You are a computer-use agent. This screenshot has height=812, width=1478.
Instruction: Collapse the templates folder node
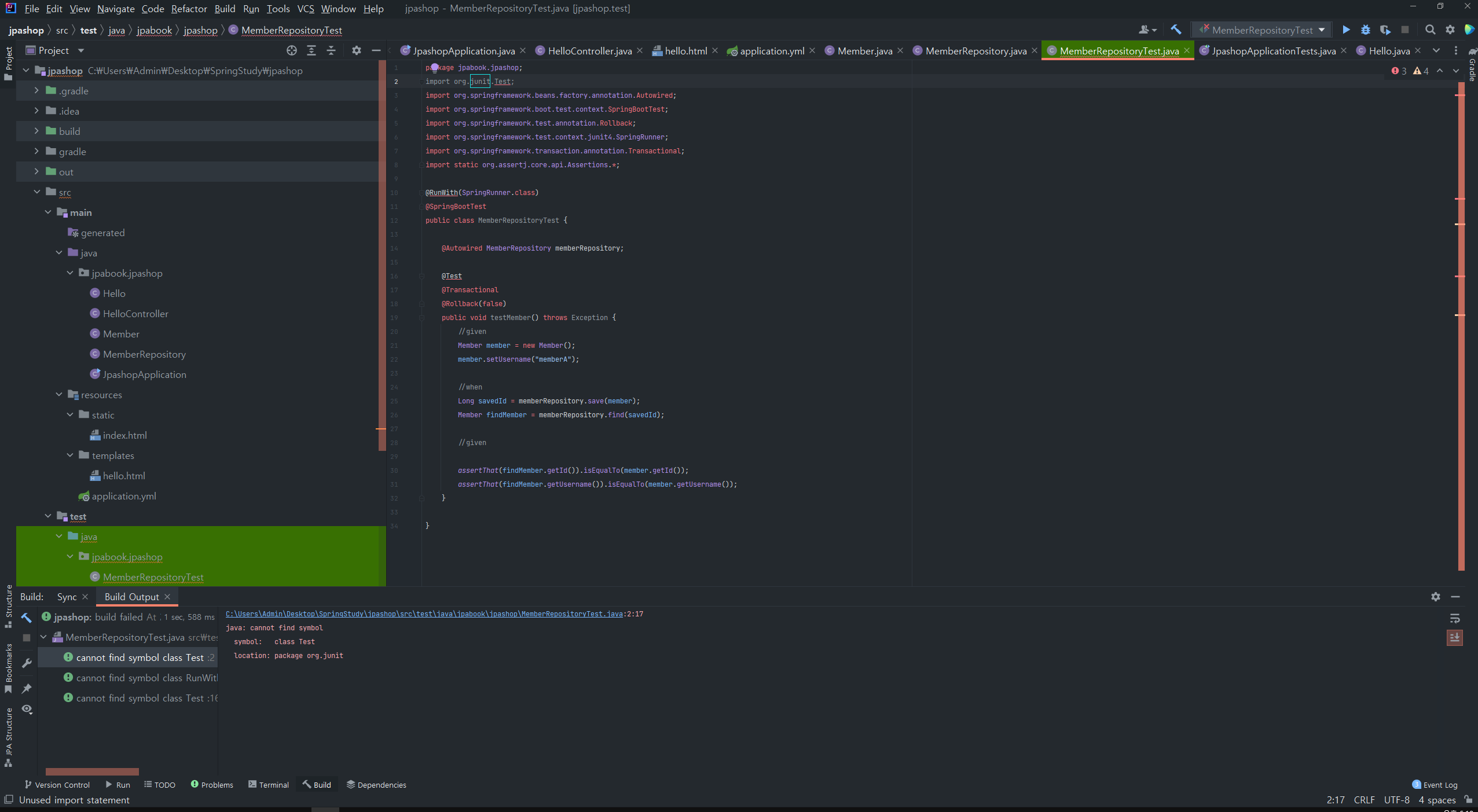[70, 455]
